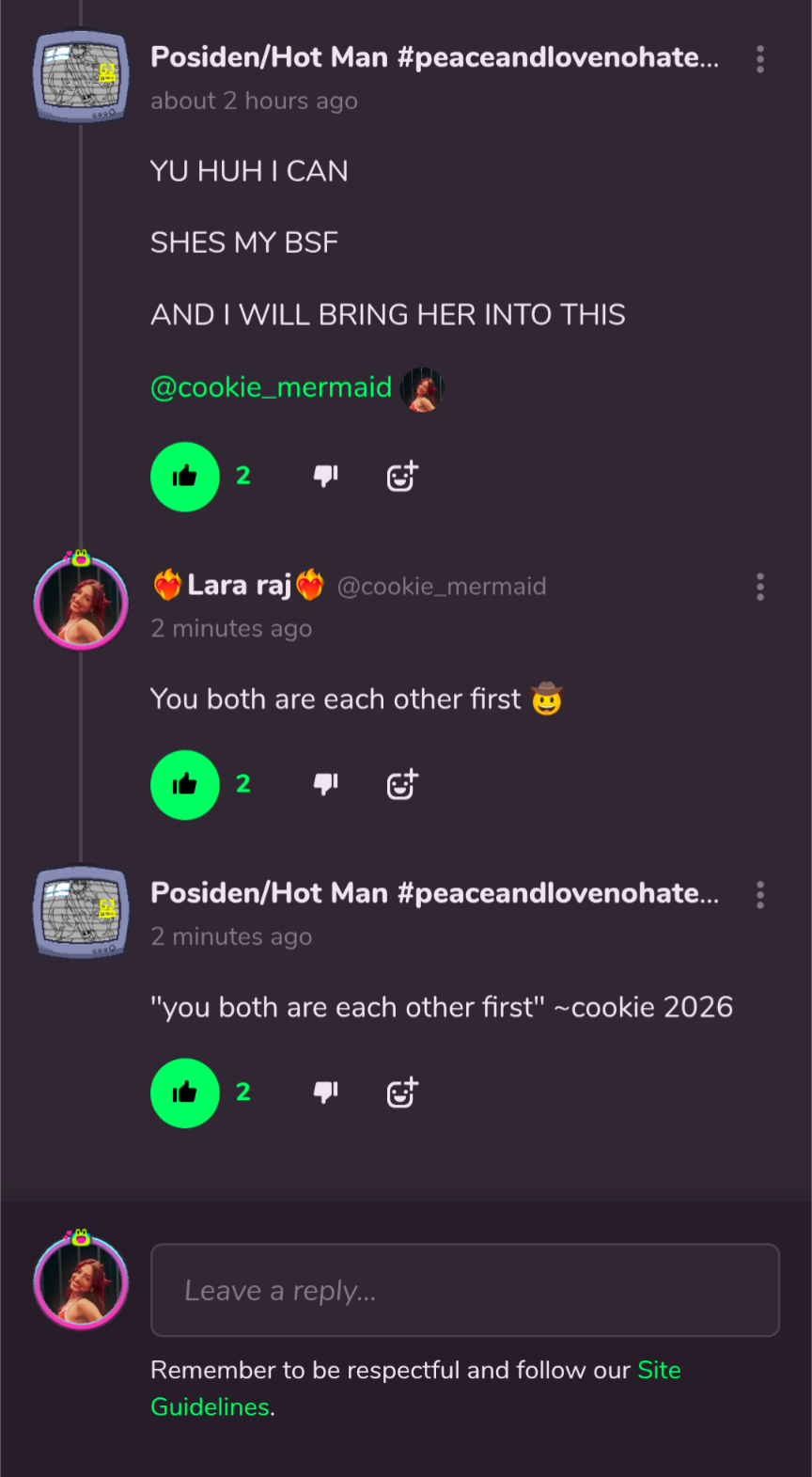Toggle like on Lara raj's comment
812x1477 pixels.
[185, 785]
